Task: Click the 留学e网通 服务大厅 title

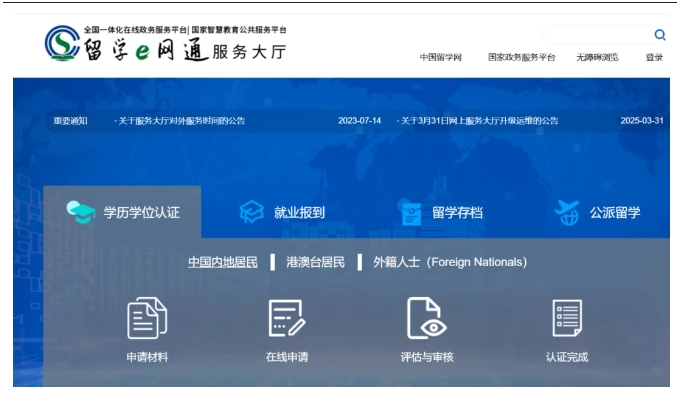Action: 185,50
